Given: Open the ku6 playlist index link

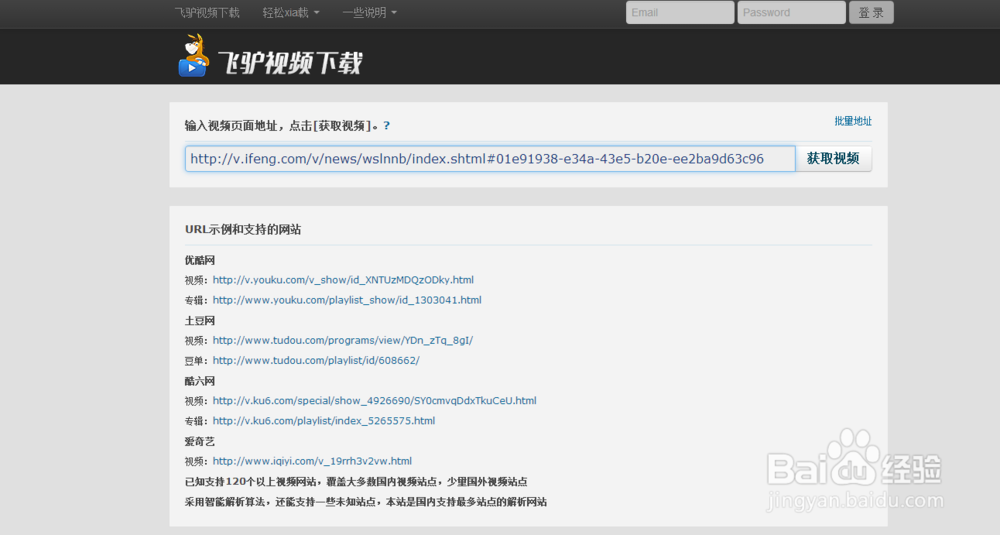Looking at the screenshot, I should (324, 421).
